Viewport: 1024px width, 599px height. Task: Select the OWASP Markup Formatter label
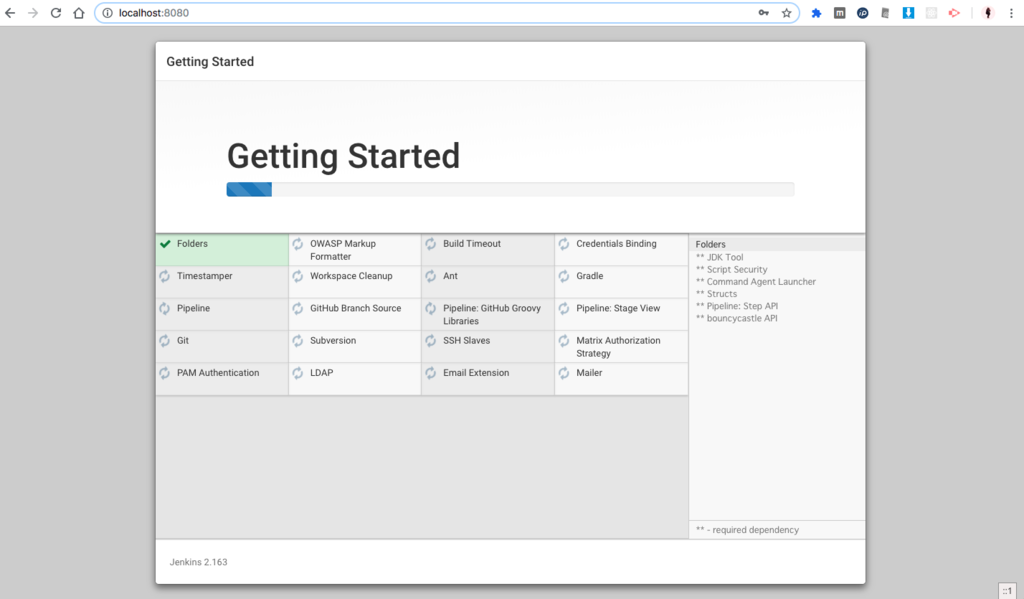tap(343, 250)
